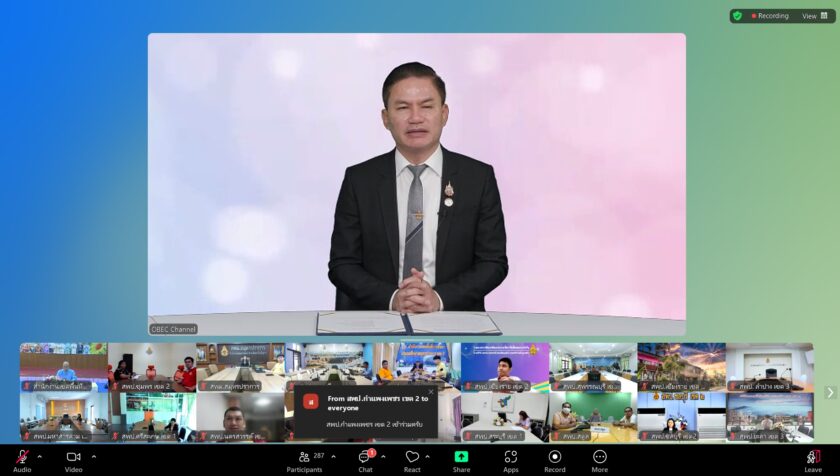Open the Apps panel
840x476 pixels.
click(510, 458)
